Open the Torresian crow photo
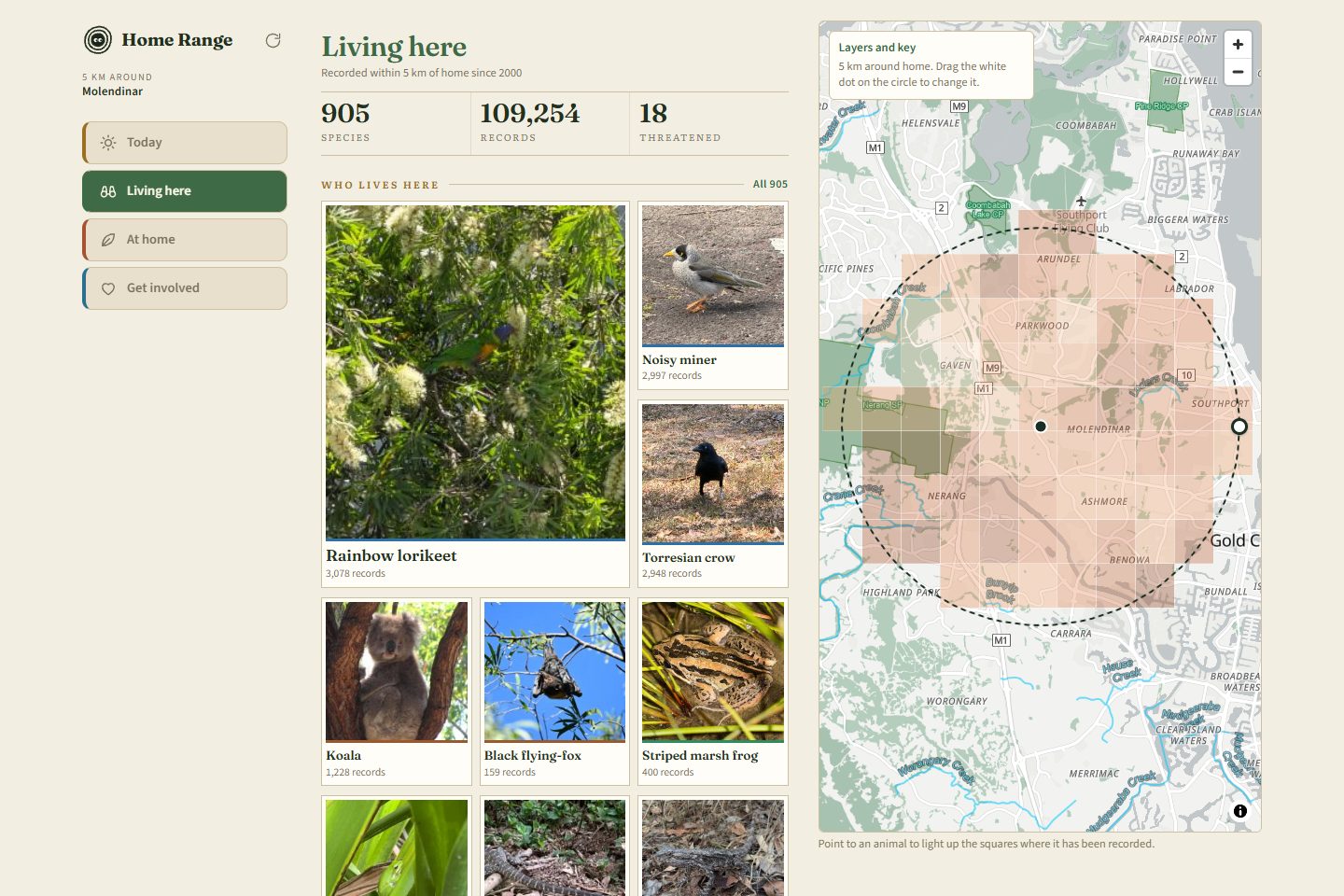Screen dimensions: 1344x896 [x=713, y=473]
